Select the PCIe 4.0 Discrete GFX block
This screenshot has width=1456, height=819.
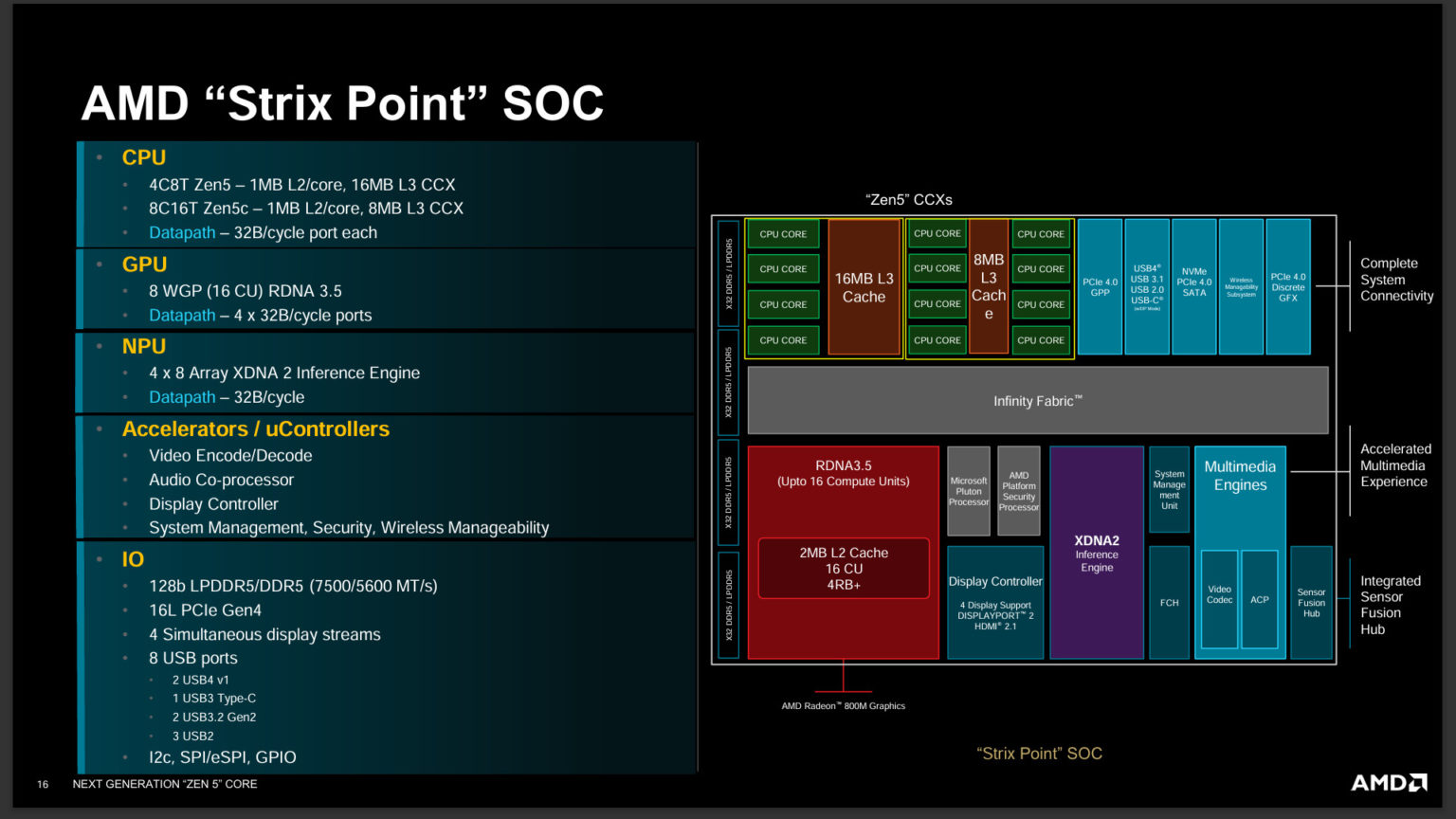1288,287
